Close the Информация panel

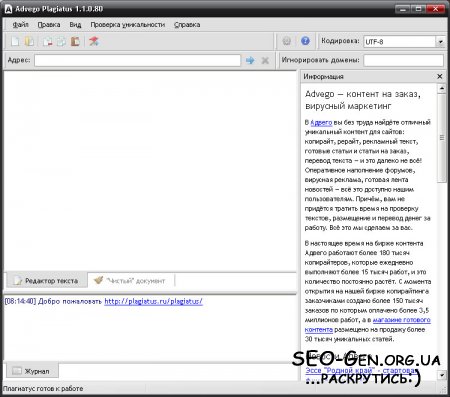pyautogui.click(x=440, y=76)
